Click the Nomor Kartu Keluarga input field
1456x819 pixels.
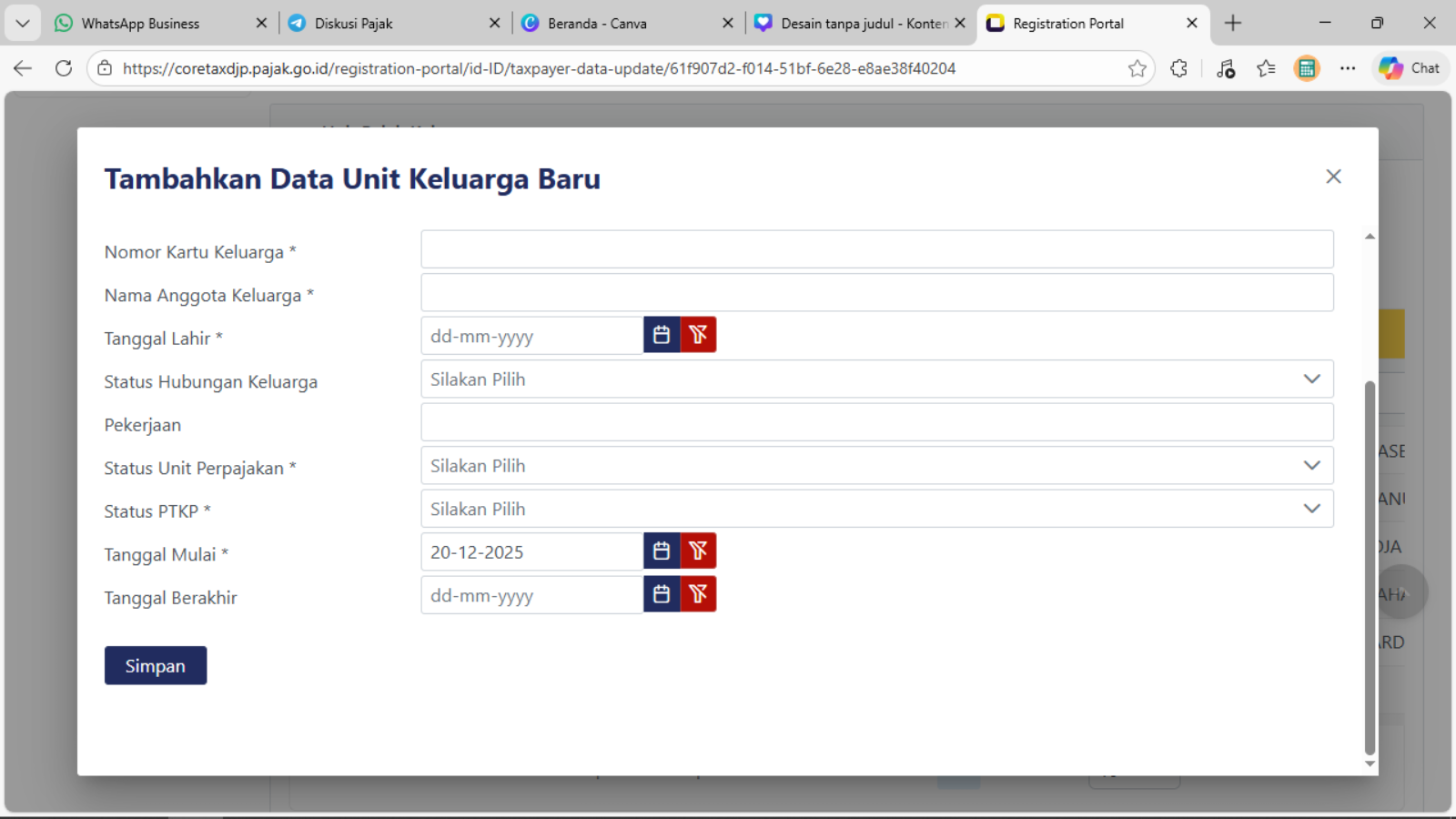pos(876,249)
